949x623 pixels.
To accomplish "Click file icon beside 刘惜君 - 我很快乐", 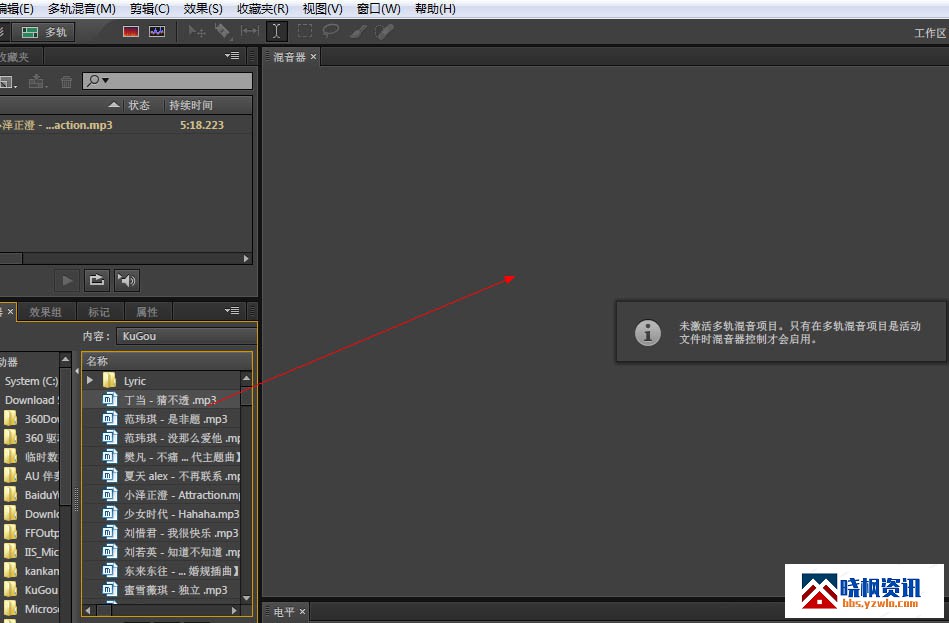I will [x=110, y=533].
